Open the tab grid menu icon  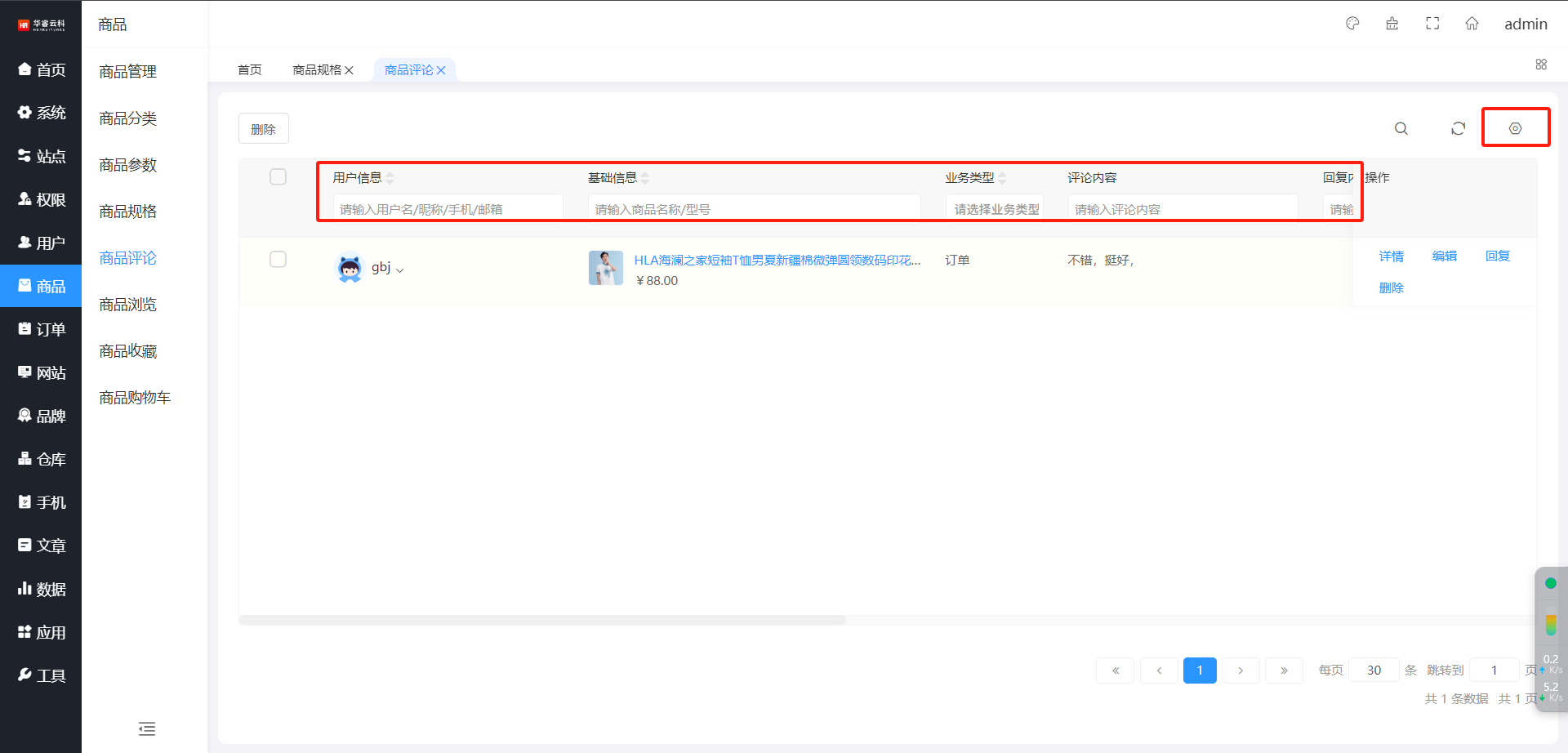point(1541,65)
